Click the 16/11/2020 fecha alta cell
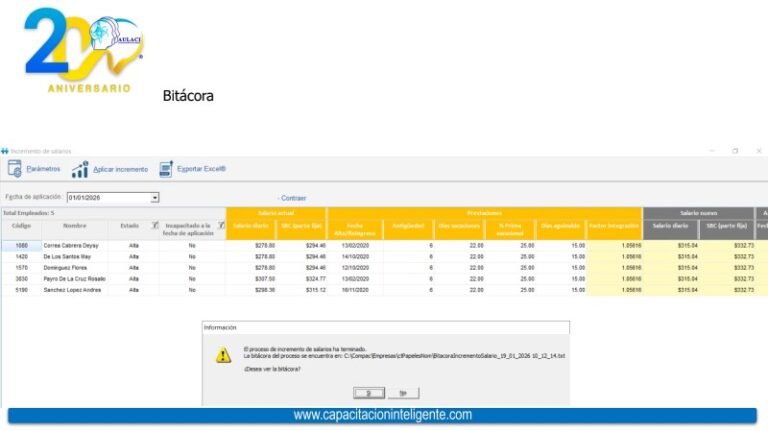Screen dimensions: 768x431 [355, 290]
